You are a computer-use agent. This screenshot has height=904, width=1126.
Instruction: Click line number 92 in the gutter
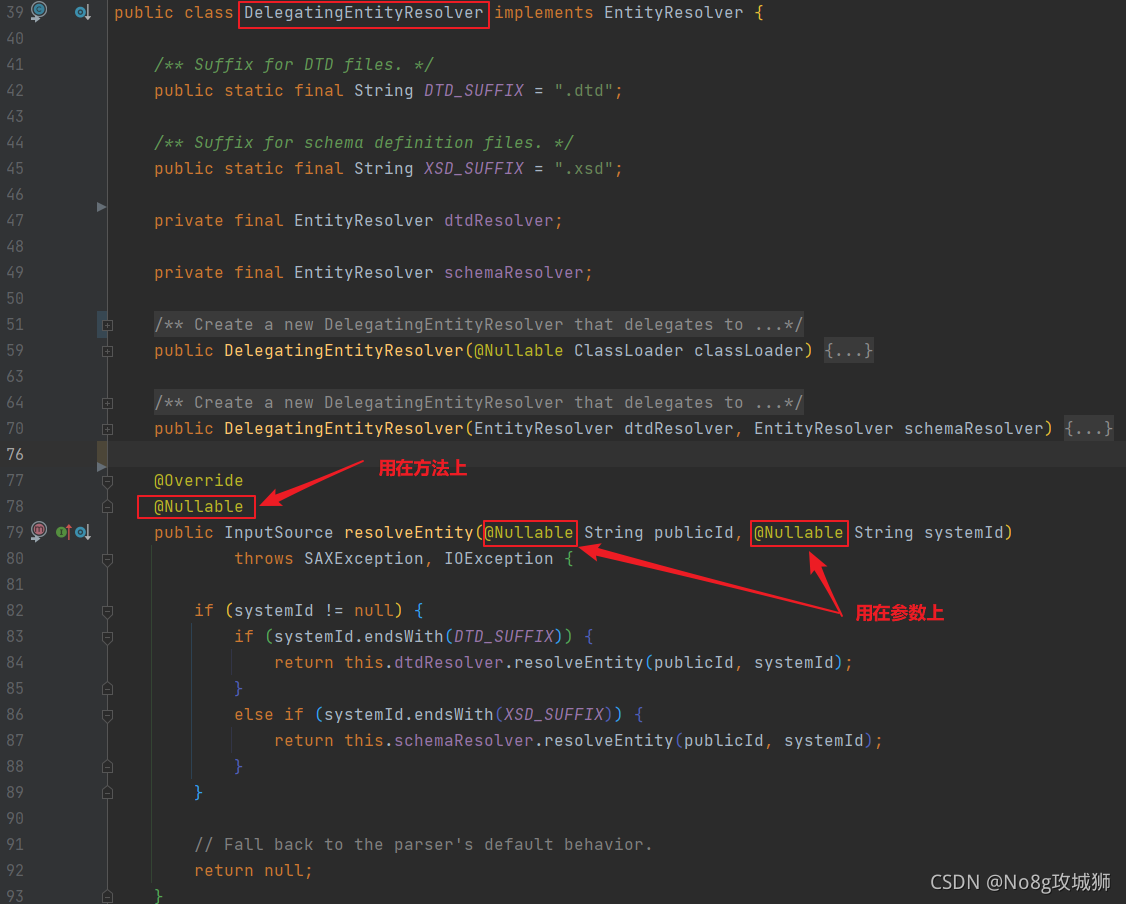(x=15, y=871)
